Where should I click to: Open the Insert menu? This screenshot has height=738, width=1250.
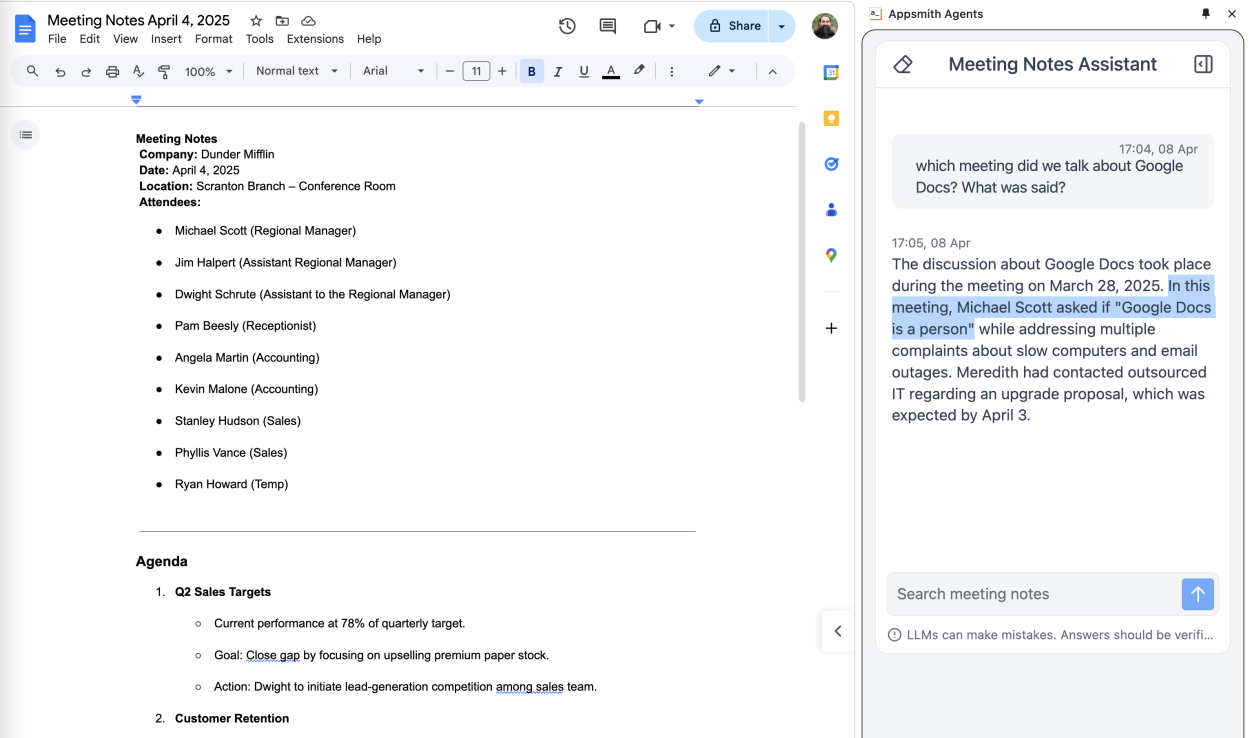166,39
